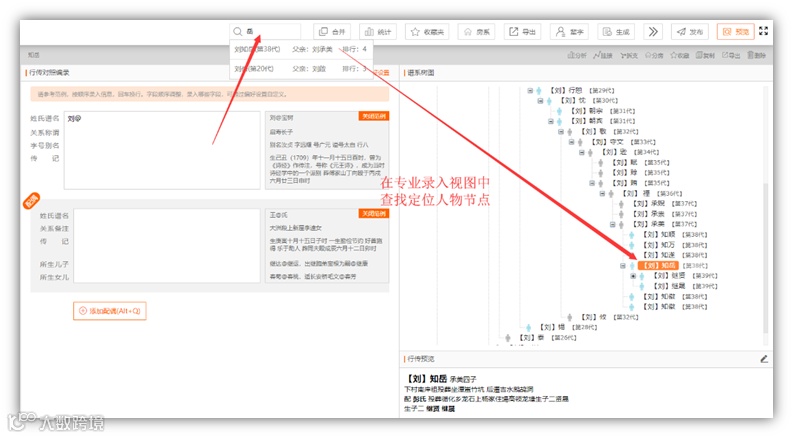Select the orange highlighted 【刘】知岳 node
793x438 pixels.
[658, 266]
